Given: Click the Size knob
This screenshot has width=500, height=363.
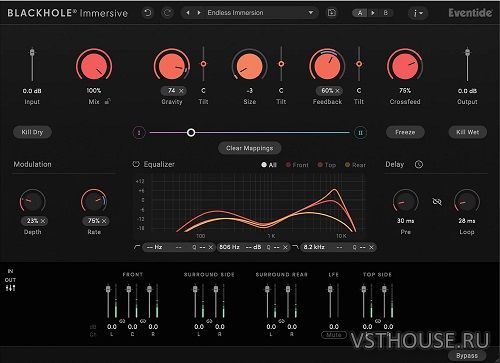Looking at the screenshot, I should coord(249,66).
